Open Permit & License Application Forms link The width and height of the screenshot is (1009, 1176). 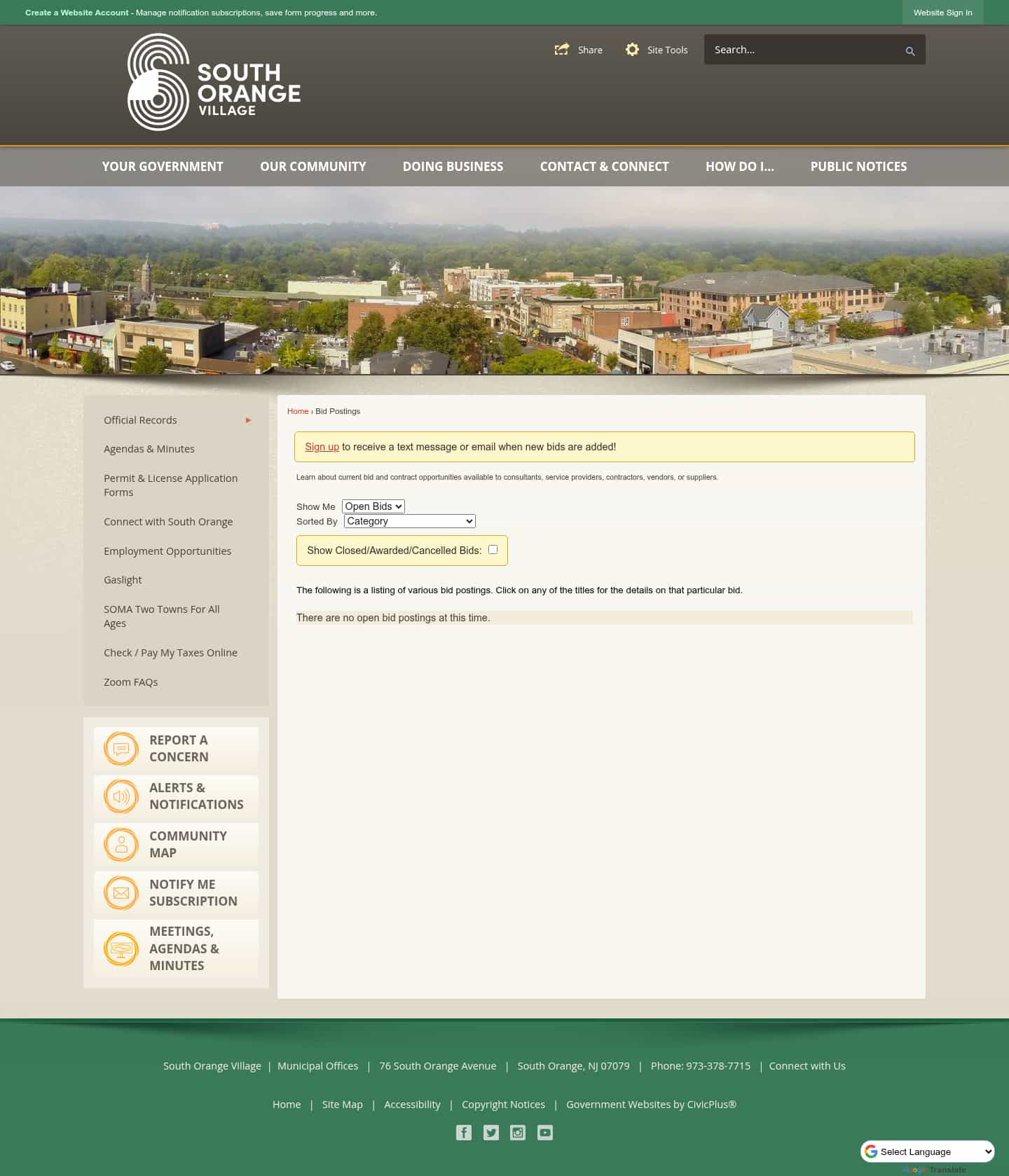(x=170, y=485)
